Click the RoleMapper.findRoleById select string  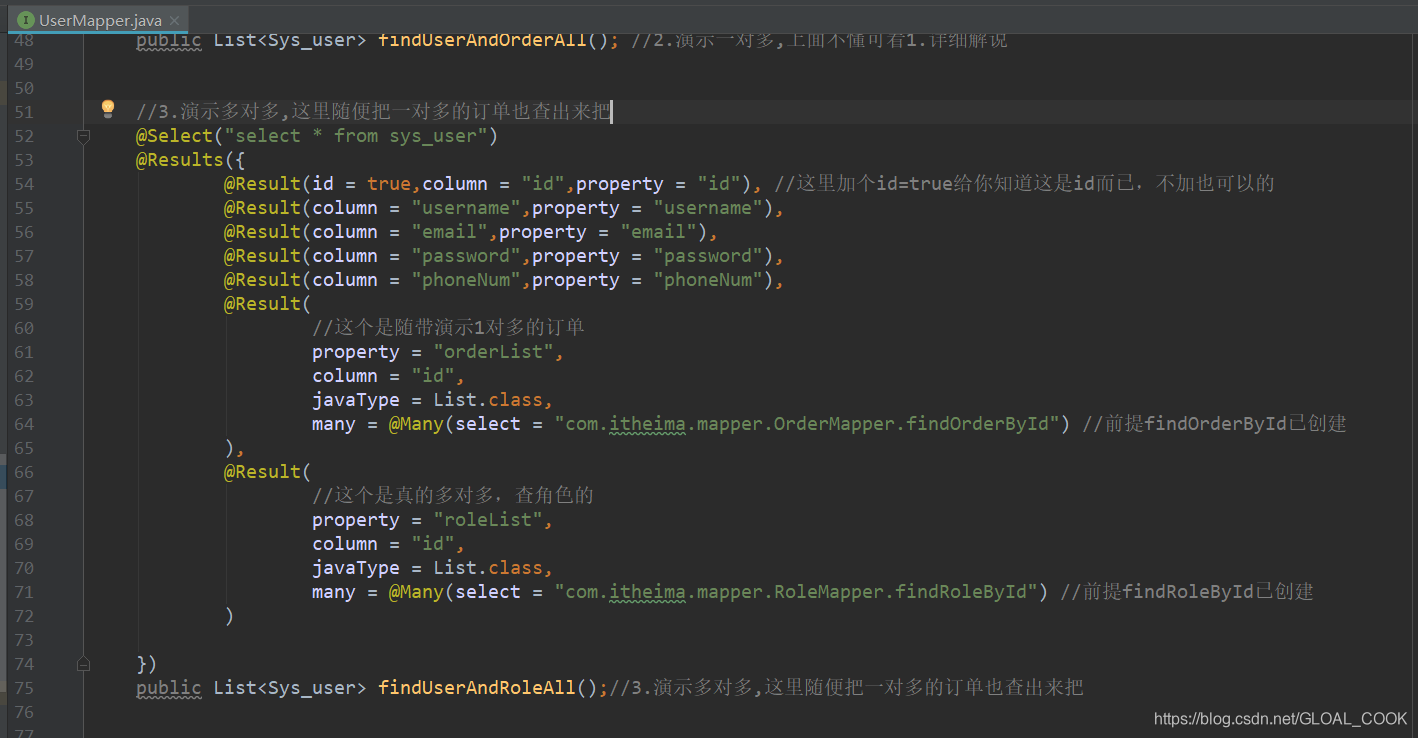coord(796,592)
